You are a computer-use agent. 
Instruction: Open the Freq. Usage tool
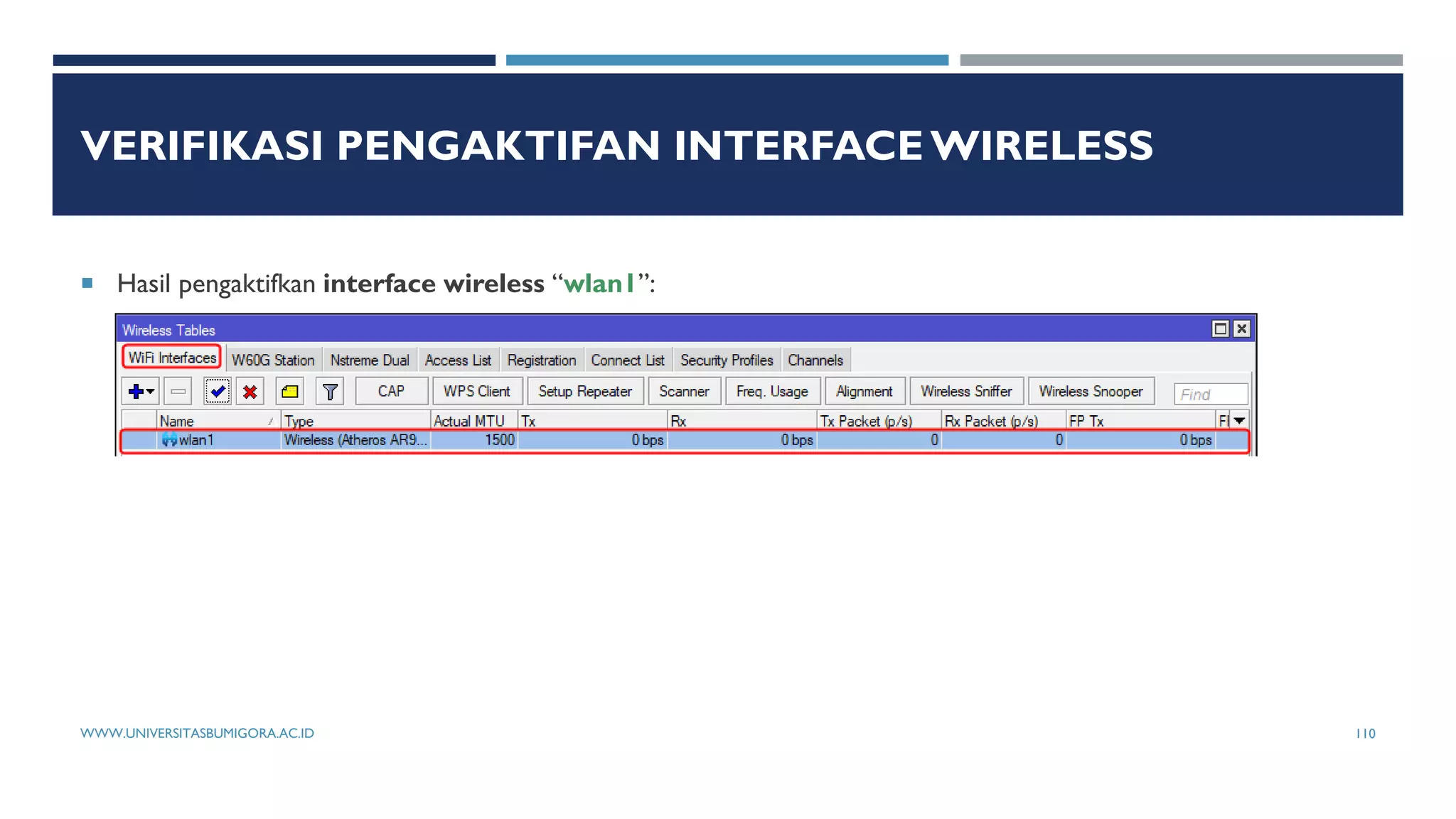click(x=772, y=391)
